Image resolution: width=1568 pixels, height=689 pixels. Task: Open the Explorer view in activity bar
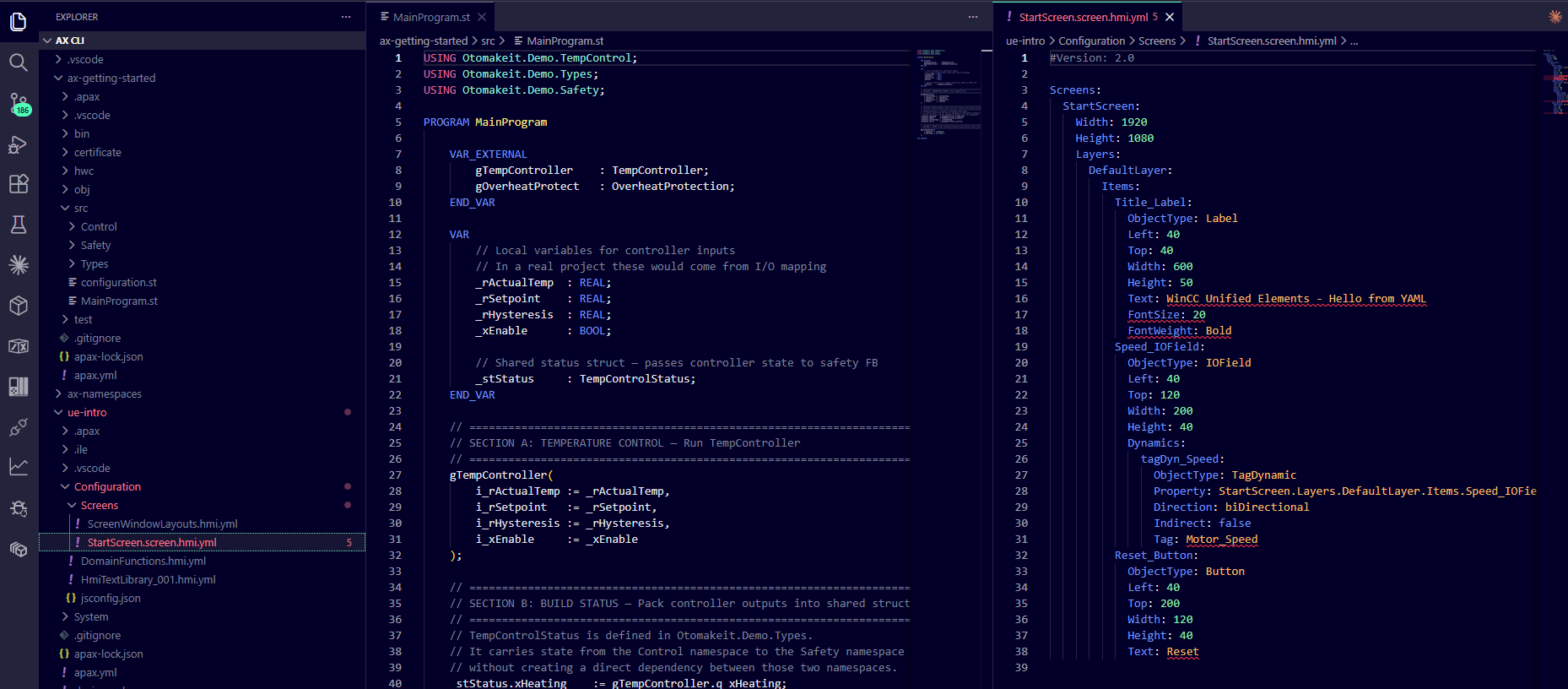pyautogui.click(x=19, y=21)
